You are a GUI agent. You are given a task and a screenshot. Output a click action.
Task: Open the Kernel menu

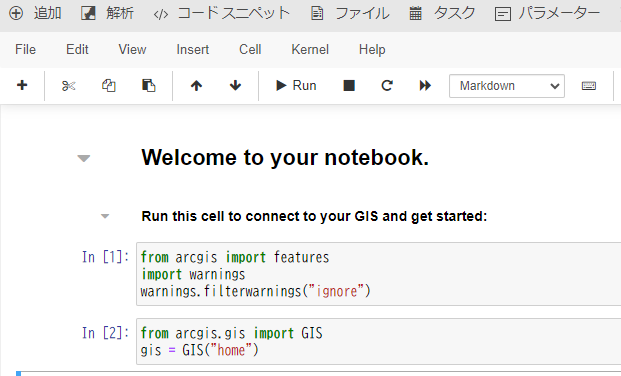tap(310, 50)
